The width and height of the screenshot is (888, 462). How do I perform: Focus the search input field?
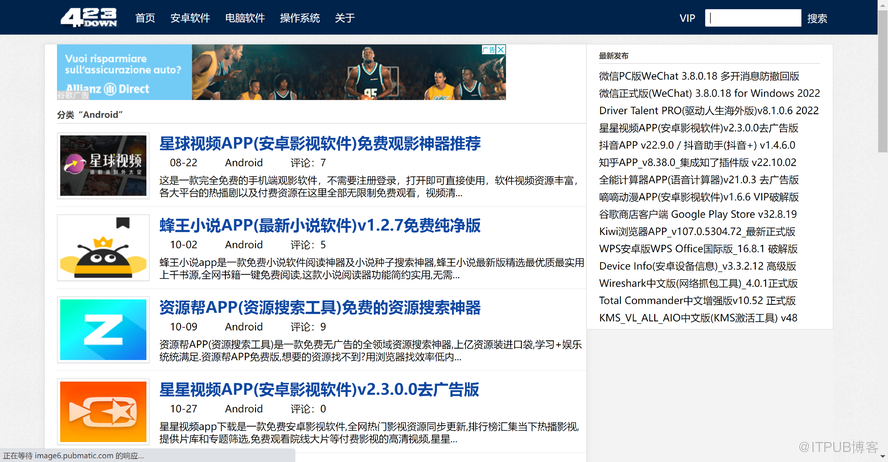pos(753,18)
